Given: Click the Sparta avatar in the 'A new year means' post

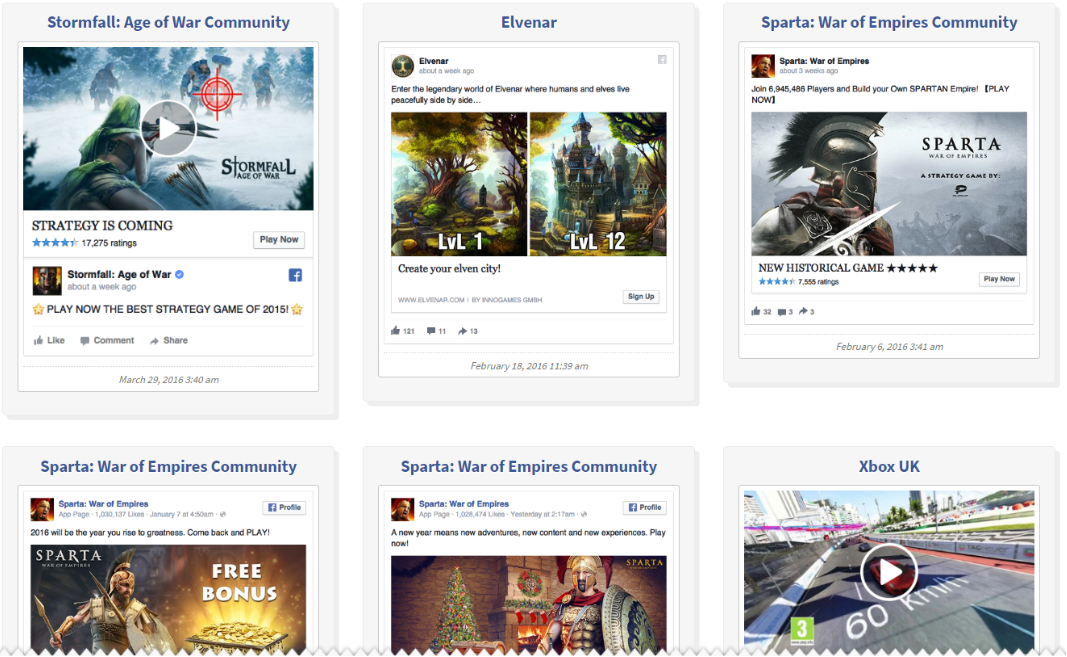Looking at the screenshot, I should tap(402, 509).
